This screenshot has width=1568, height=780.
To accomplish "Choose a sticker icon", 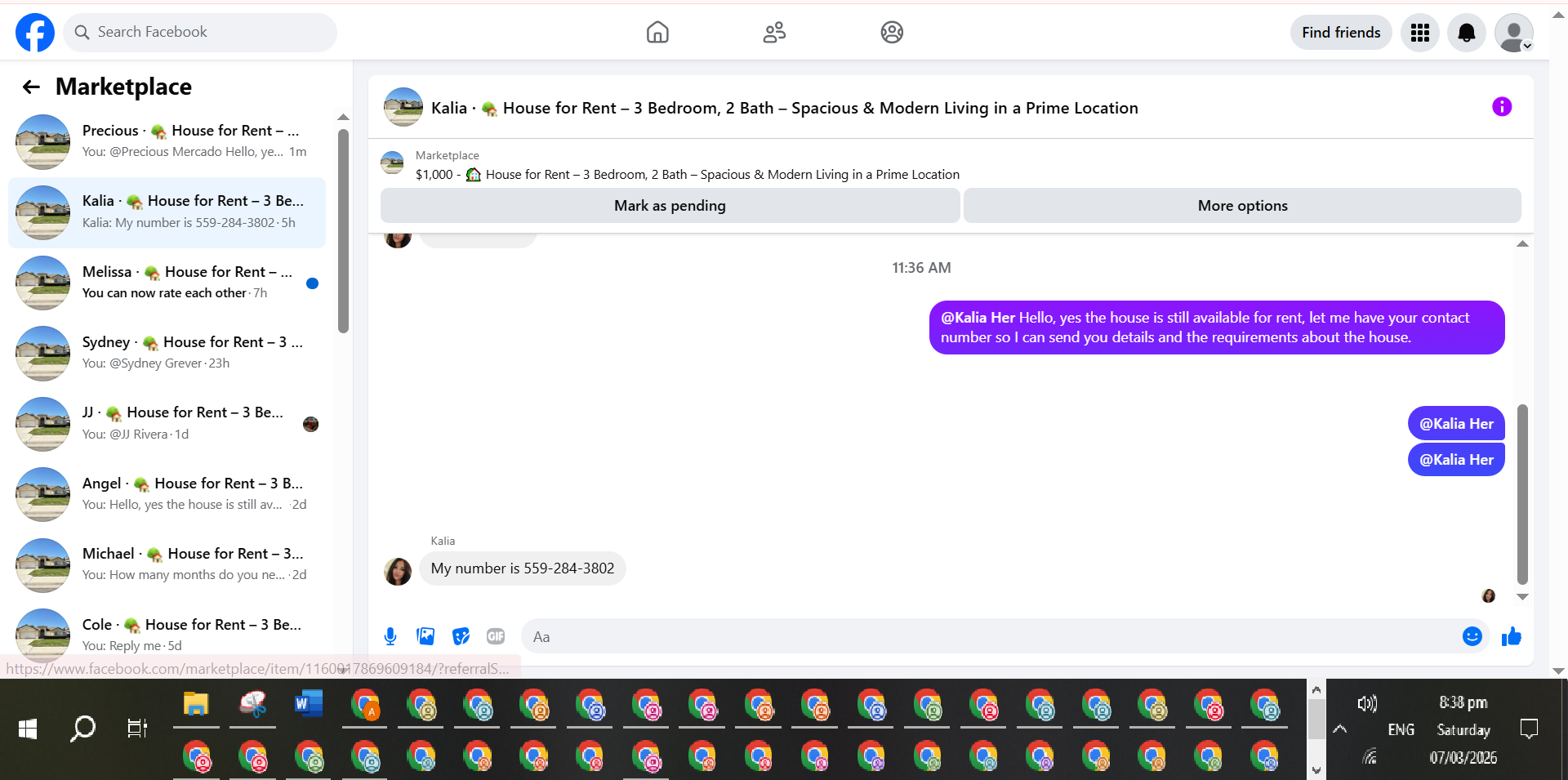I will coord(461,636).
